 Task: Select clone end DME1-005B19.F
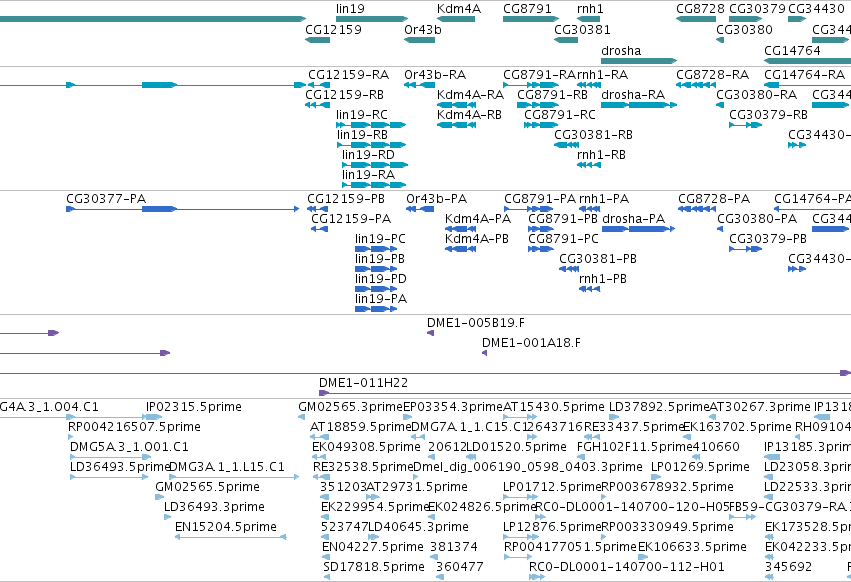(430, 333)
